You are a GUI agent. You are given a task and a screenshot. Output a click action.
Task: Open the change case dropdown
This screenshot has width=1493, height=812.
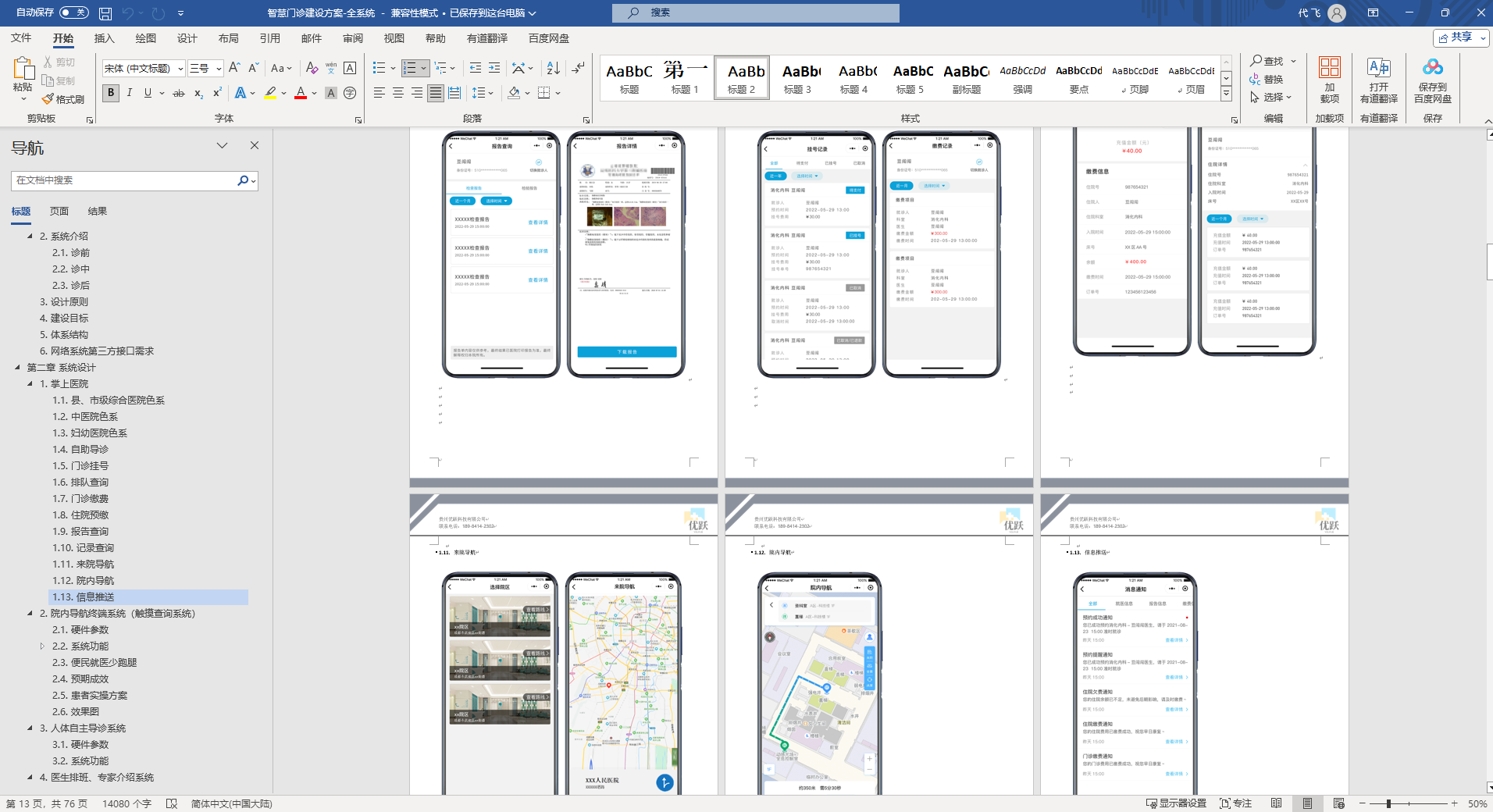(x=281, y=68)
